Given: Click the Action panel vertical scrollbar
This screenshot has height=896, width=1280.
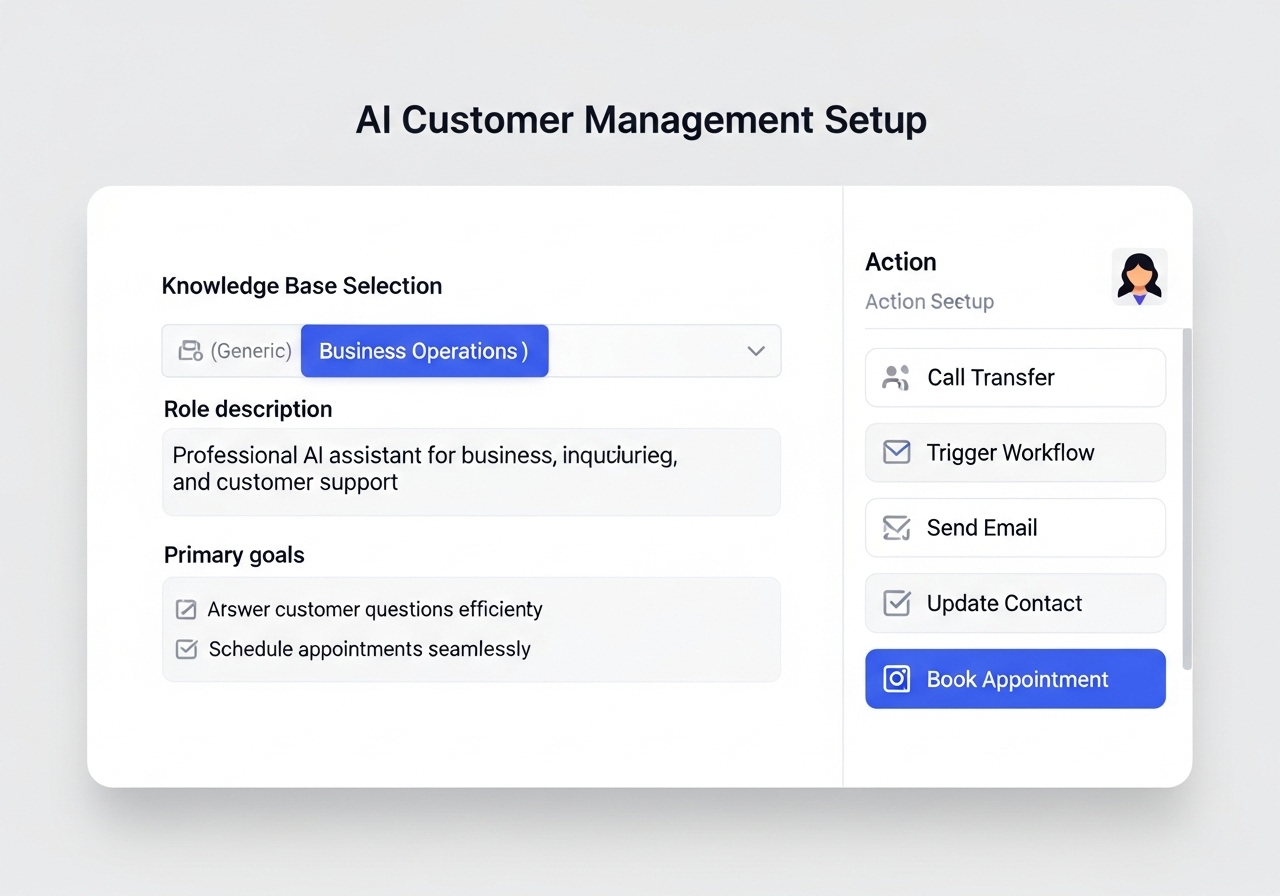Looking at the screenshot, I should coord(1187,500).
